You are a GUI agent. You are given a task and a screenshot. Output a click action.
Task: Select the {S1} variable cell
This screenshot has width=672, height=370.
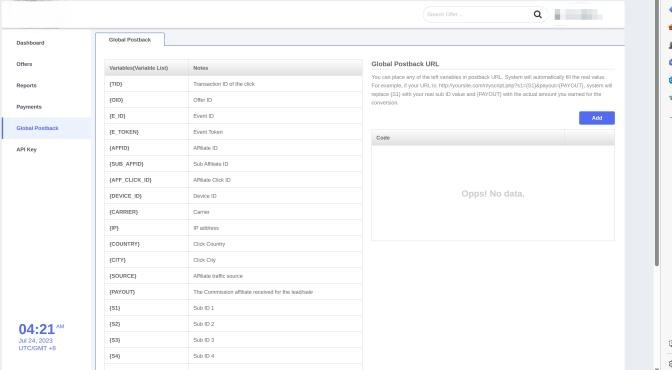coord(147,308)
